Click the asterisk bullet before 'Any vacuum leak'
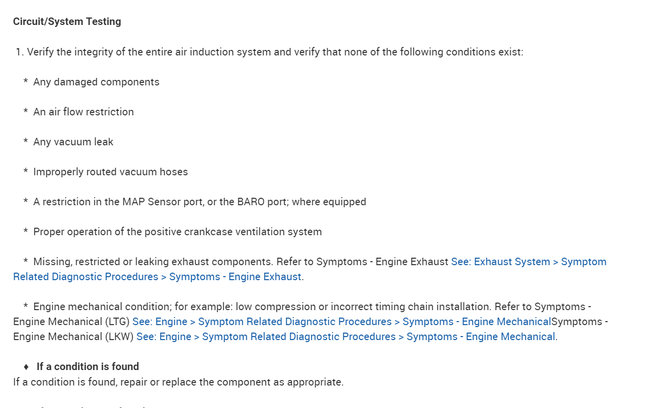The width and height of the screenshot is (650, 408). tap(25, 142)
